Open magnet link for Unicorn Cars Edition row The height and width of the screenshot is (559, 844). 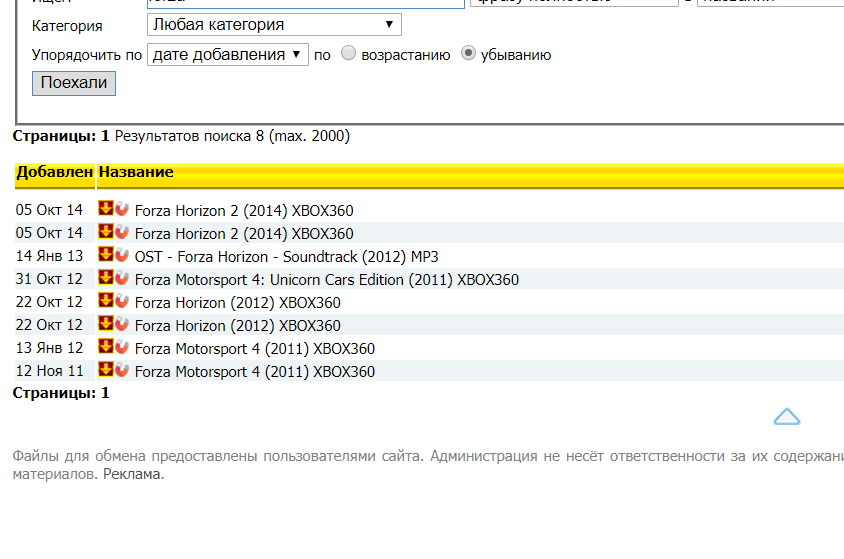pyautogui.click(x=122, y=278)
